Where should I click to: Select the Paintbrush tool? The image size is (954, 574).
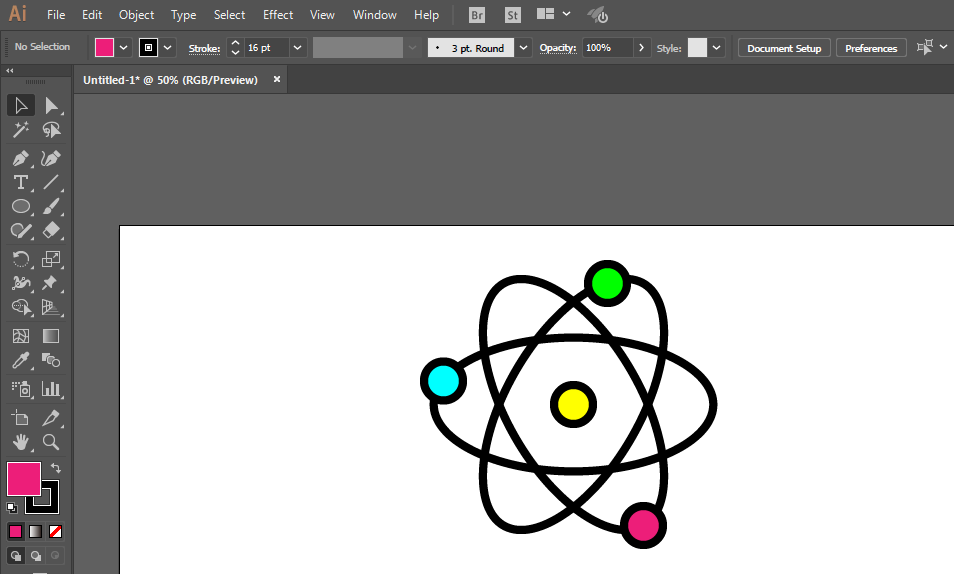click(x=51, y=206)
